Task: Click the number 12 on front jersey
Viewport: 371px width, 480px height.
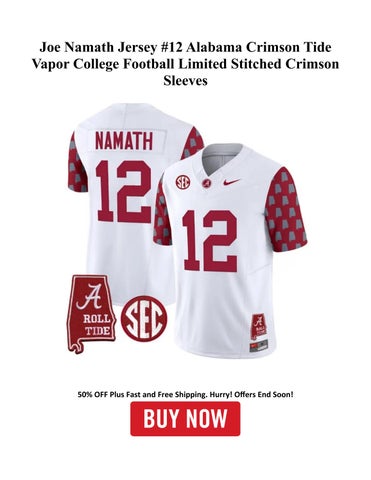Action: (210, 240)
